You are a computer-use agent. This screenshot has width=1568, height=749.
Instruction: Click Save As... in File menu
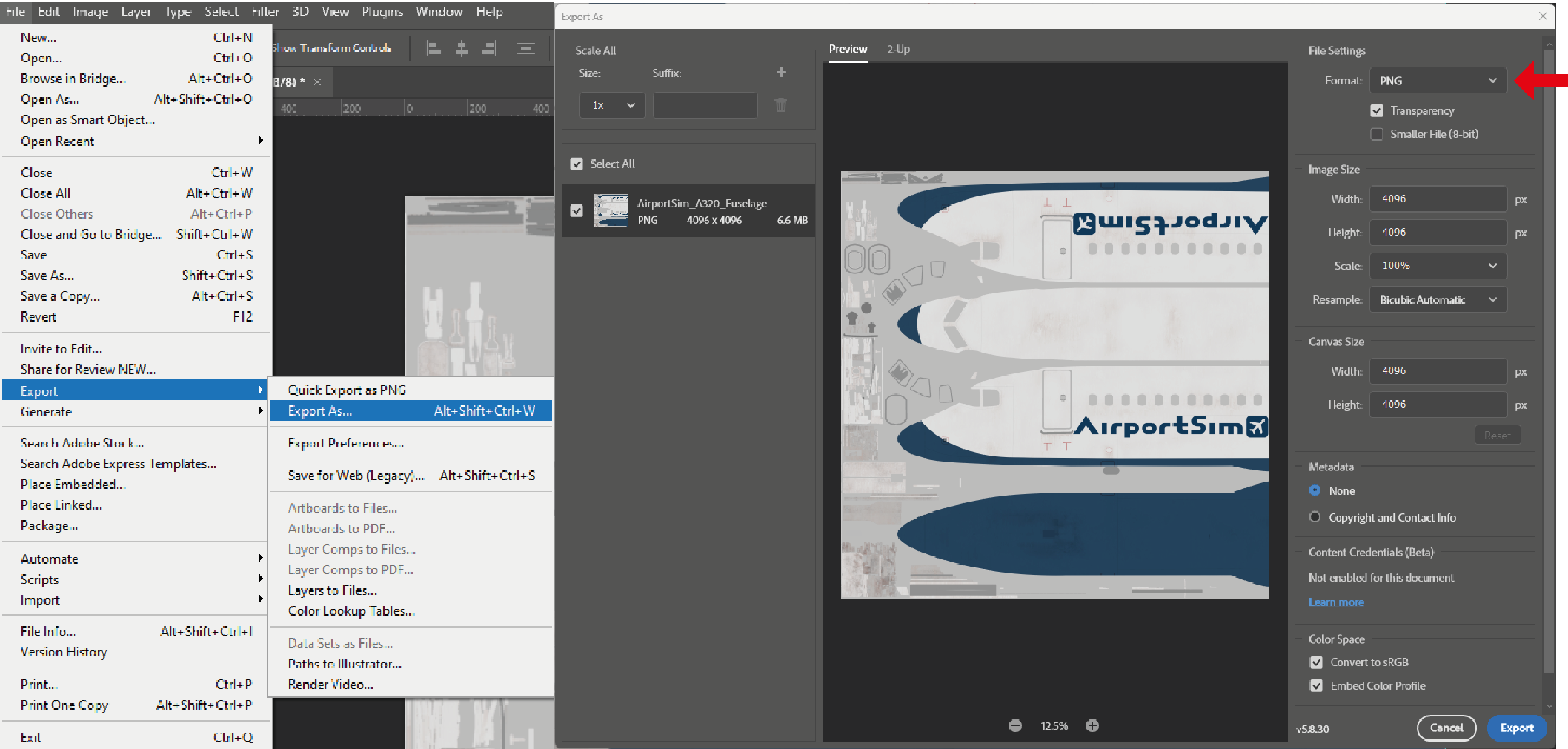coord(137,275)
